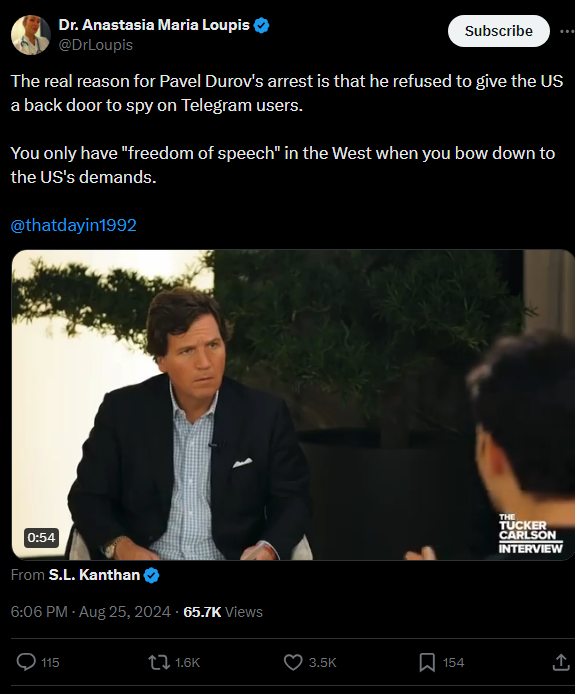View the 65.7K Views analytics
Viewport: 575px width, 694px height.
(223, 612)
